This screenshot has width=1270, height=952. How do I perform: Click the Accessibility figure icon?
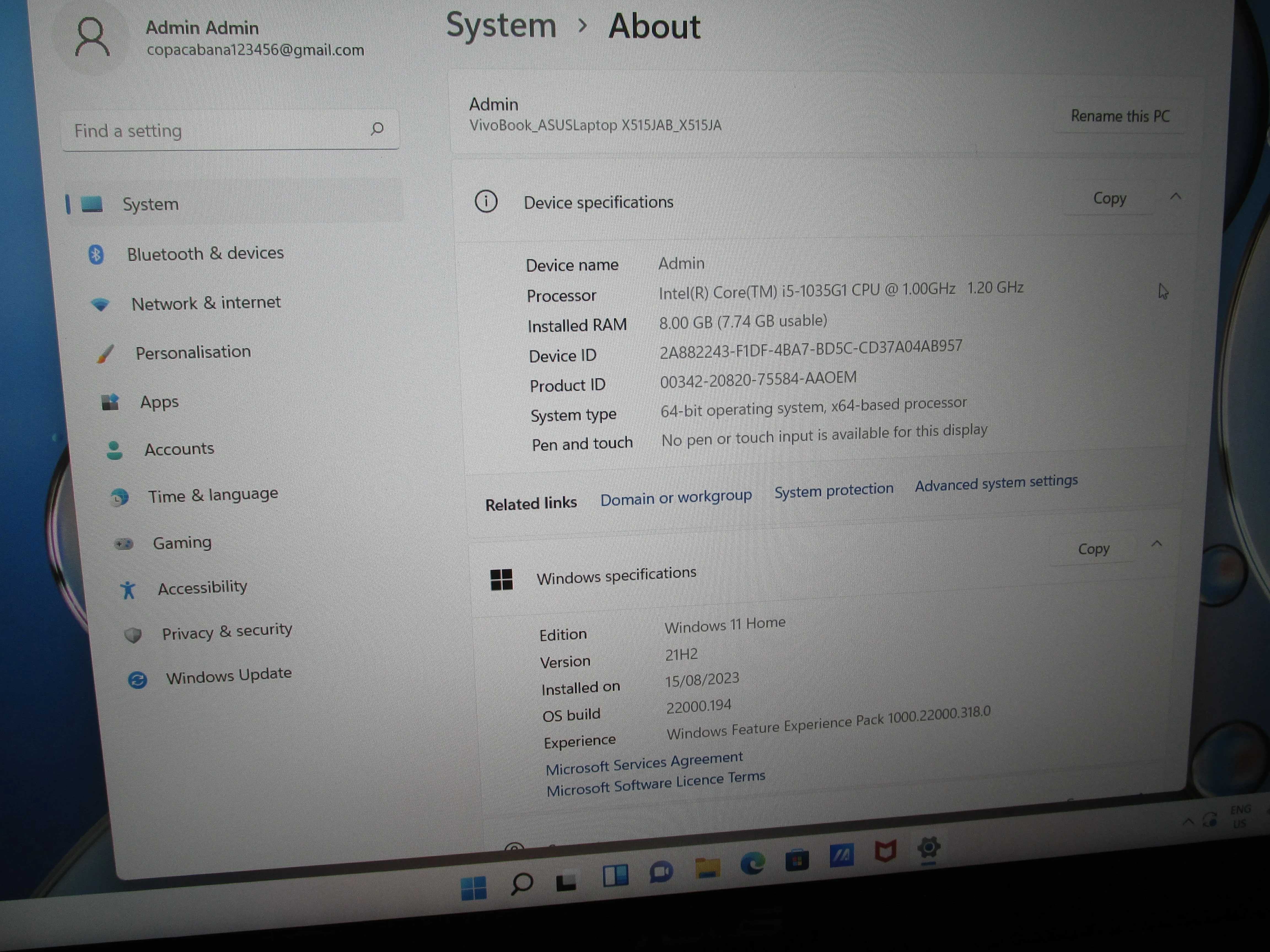point(128,590)
